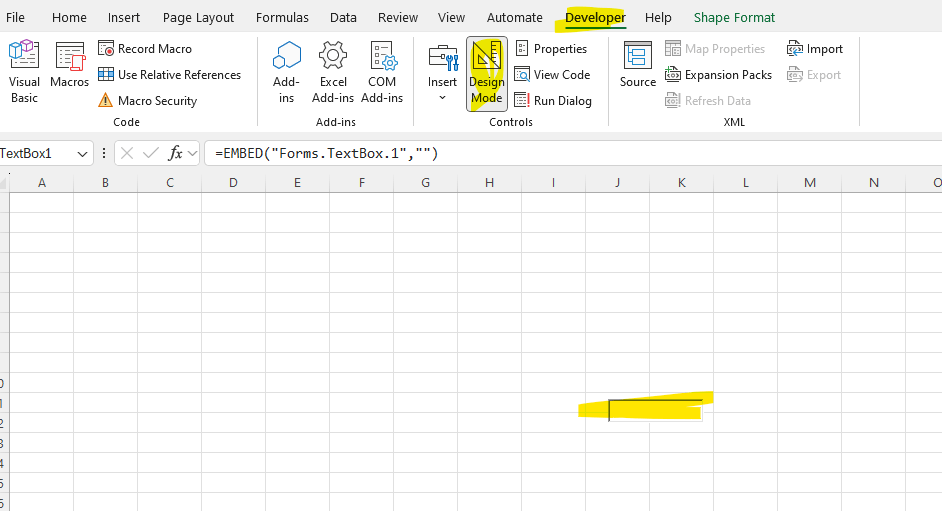Toggle Design Mode
The width and height of the screenshot is (942, 511).
pos(487,73)
